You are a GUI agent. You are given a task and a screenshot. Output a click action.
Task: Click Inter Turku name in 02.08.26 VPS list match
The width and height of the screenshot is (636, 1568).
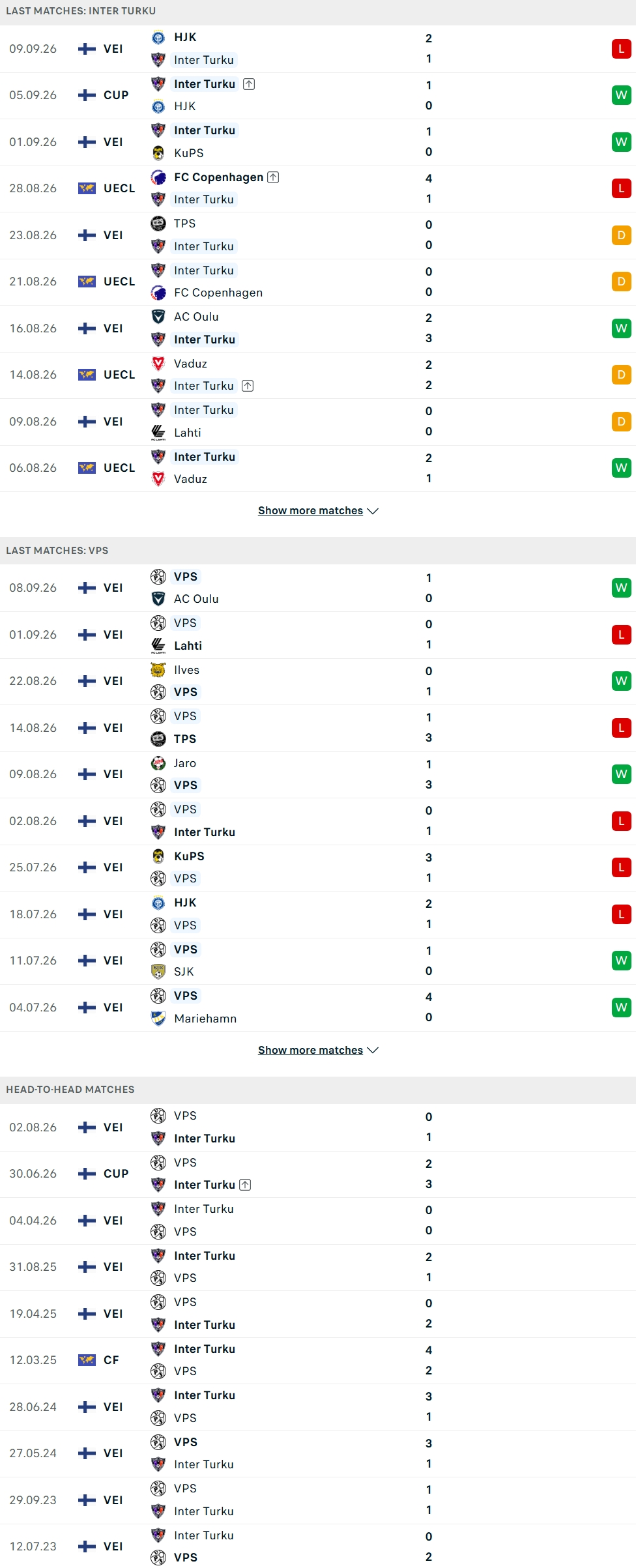click(x=205, y=832)
